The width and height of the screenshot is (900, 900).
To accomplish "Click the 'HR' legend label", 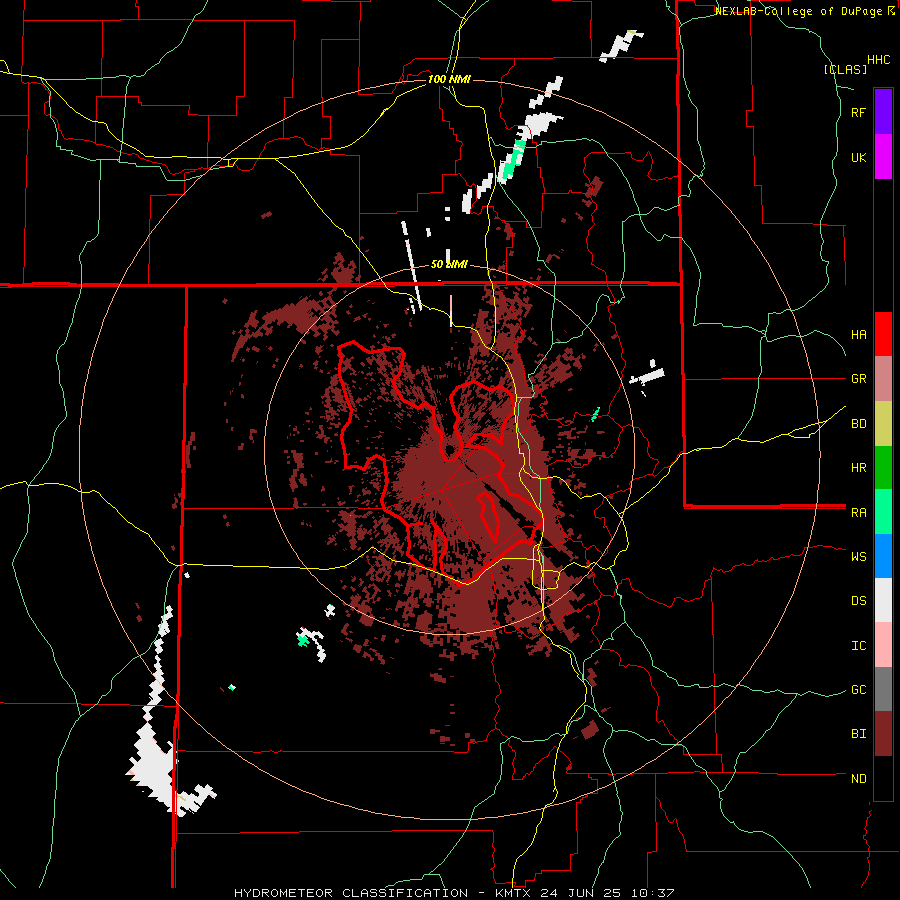I will [858, 468].
